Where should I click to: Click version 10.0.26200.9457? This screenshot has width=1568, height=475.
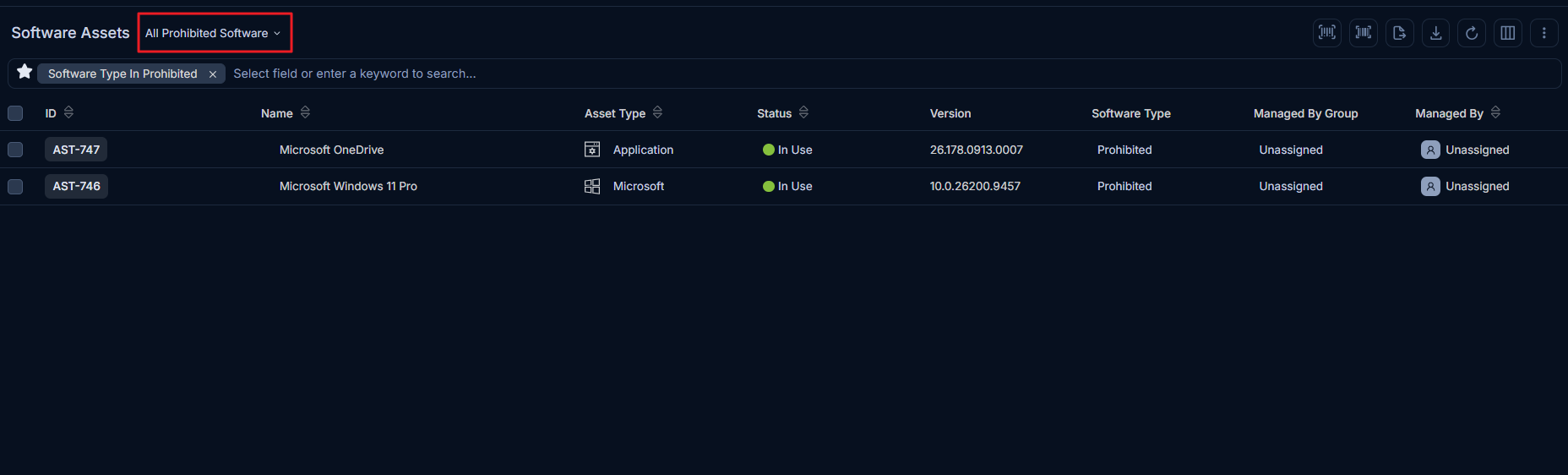click(975, 186)
